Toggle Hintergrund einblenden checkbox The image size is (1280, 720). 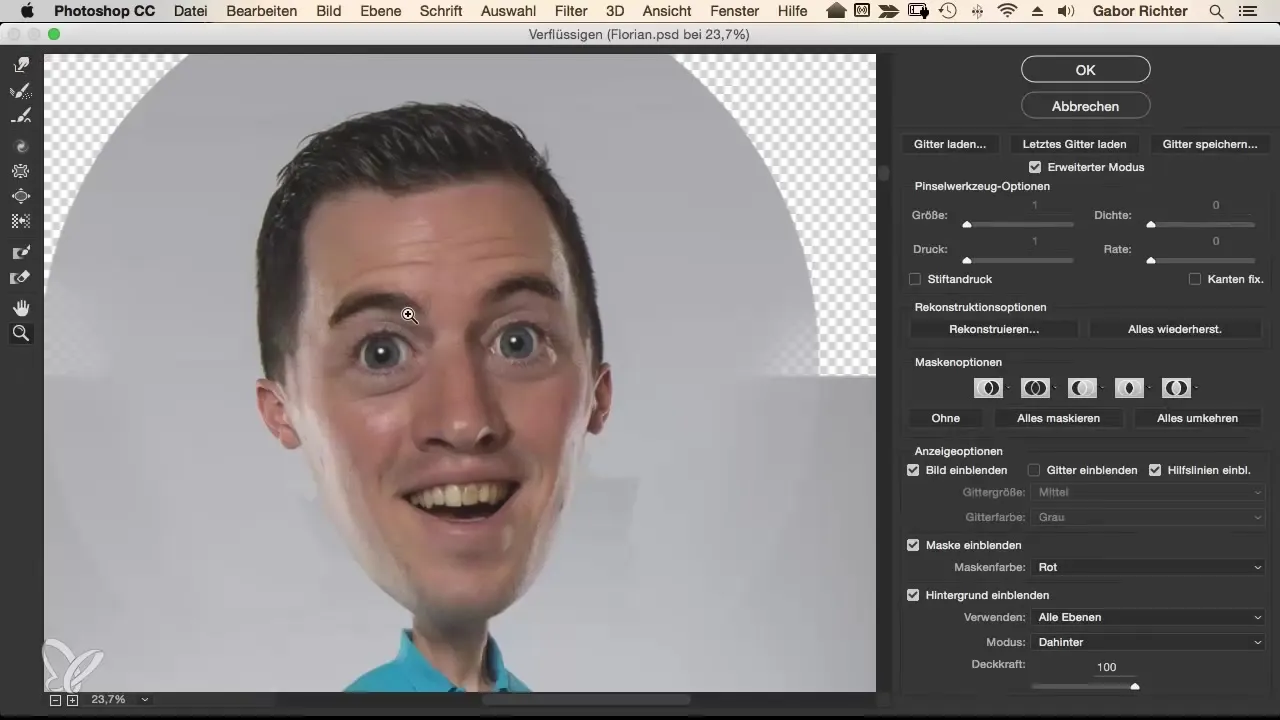913,595
